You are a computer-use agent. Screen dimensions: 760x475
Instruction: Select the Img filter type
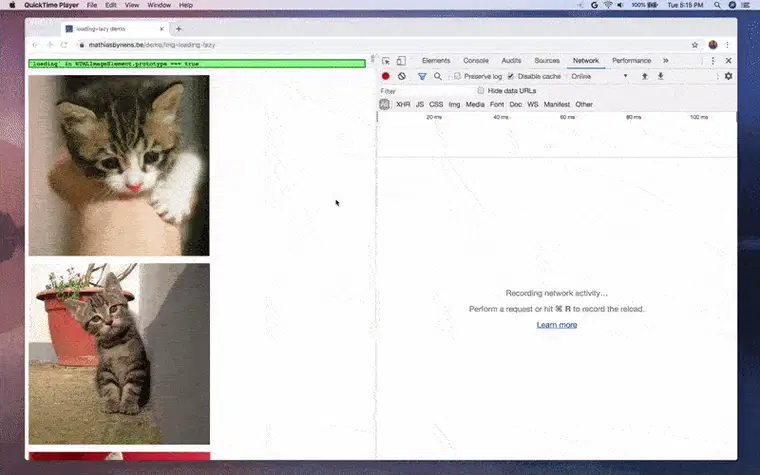pyautogui.click(x=454, y=104)
